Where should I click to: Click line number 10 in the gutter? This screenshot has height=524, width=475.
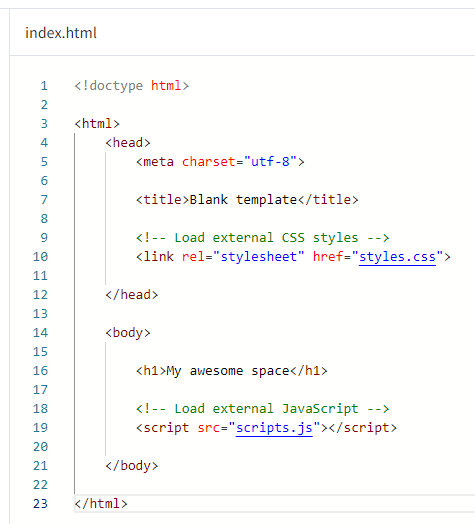tap(40, 257)
